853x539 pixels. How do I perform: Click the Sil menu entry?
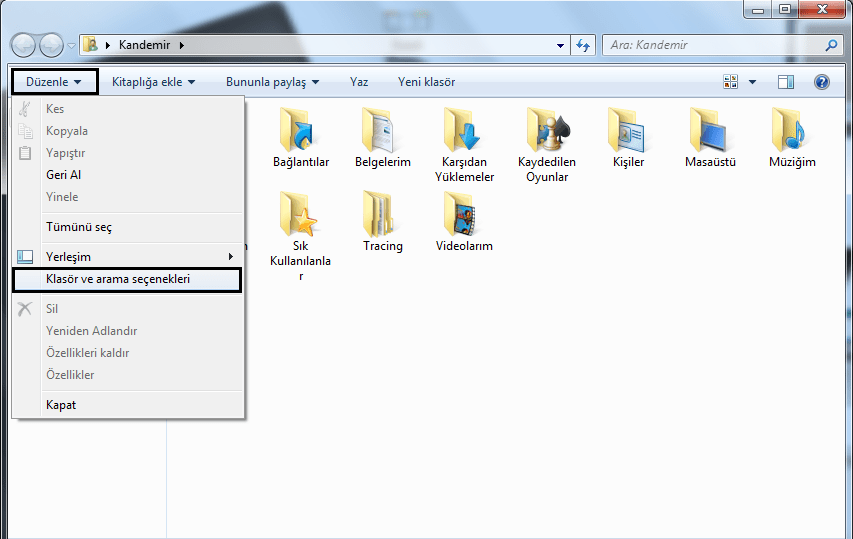tap(128, 309)
